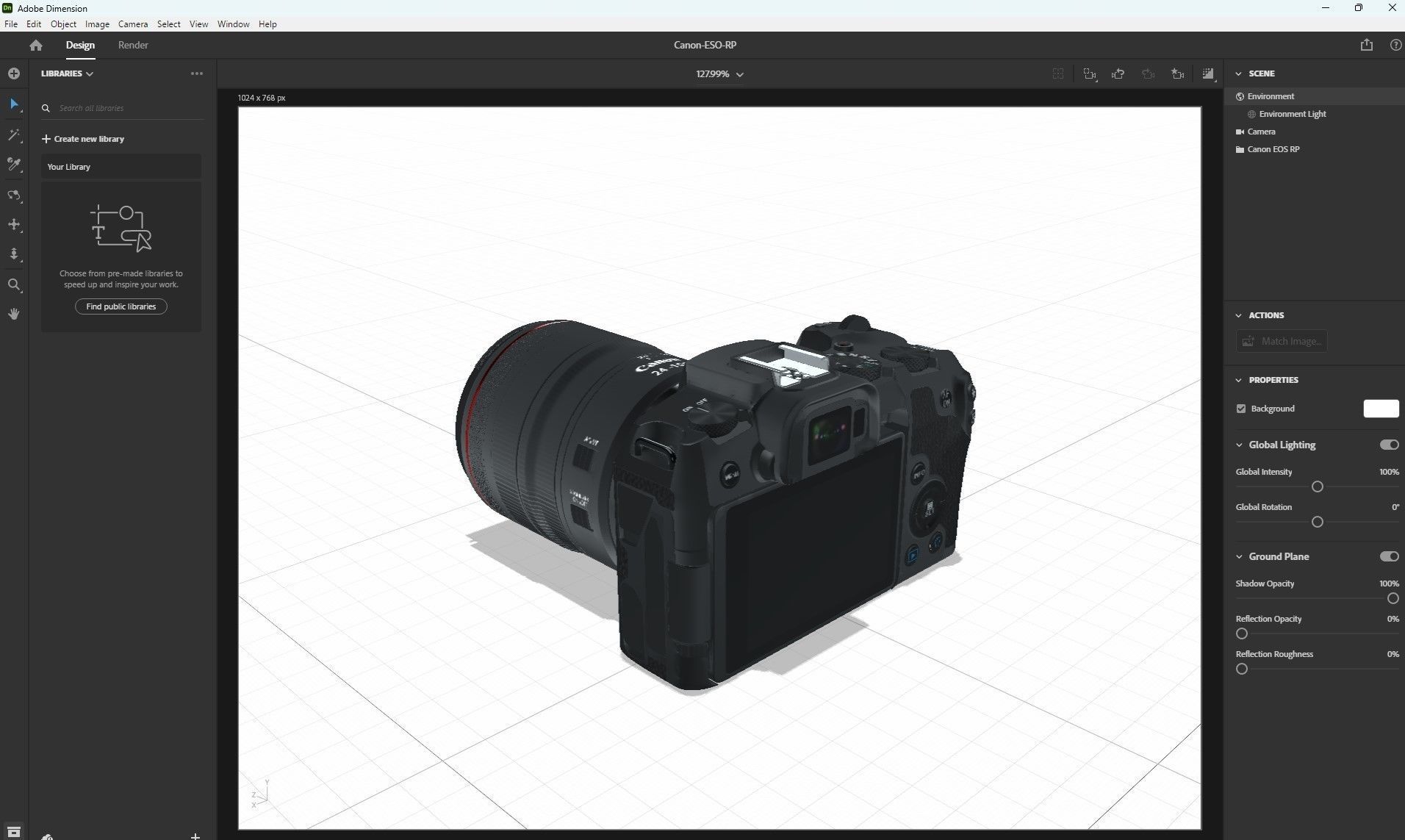The height and width of the screenshot is (840, 1405).
Task: Toggle the Render Preview icon
Action: click(1208, 73)
